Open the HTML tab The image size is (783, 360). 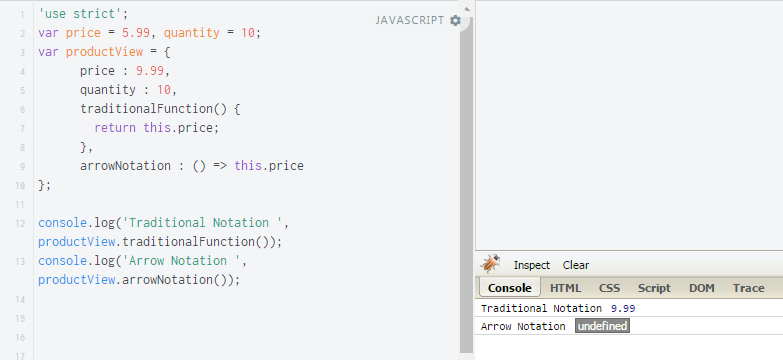pos(565,288)
